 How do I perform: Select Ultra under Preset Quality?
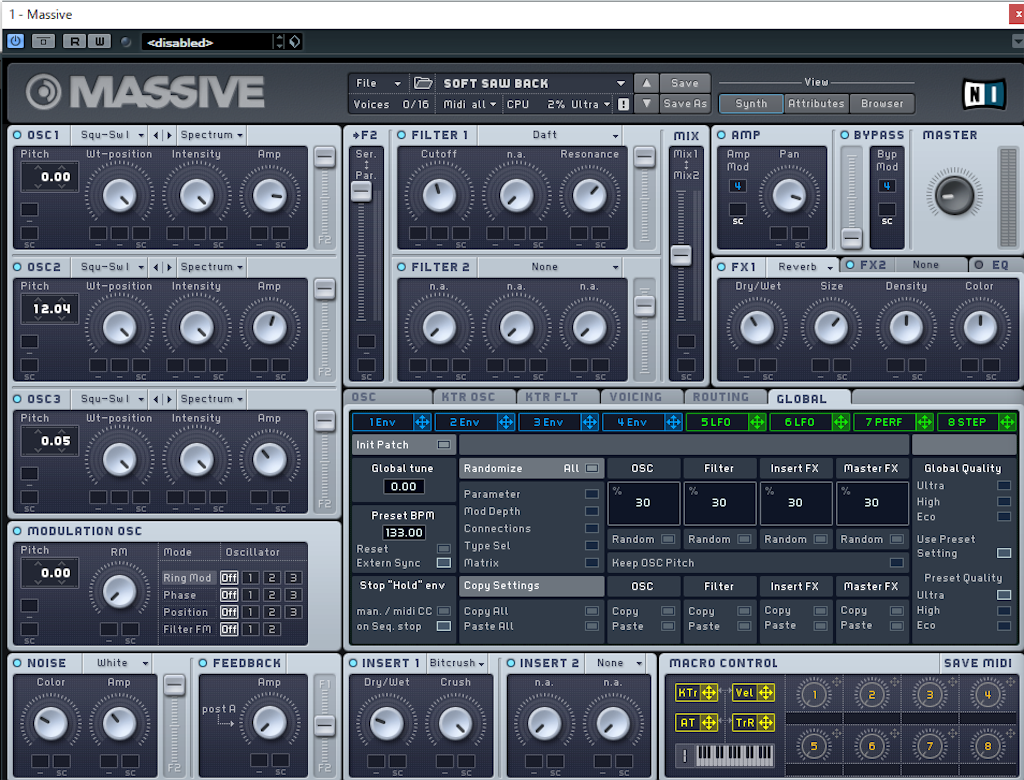(1004, 595)
